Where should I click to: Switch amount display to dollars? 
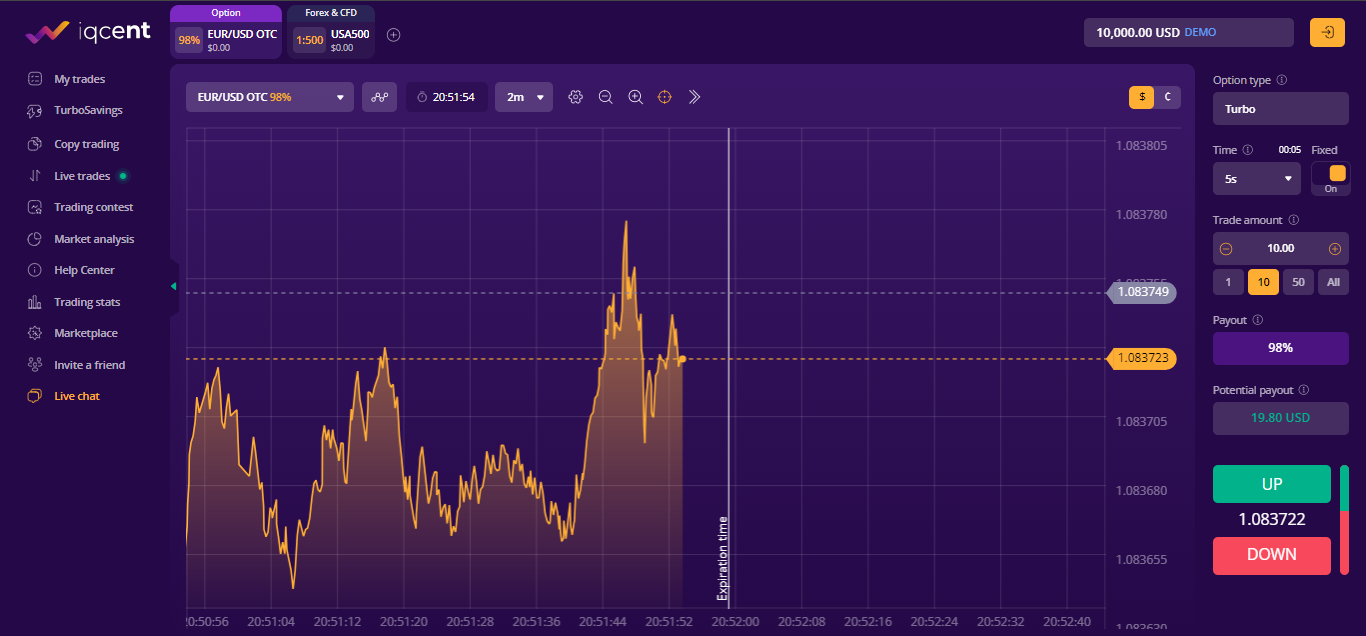[1142, 97]
